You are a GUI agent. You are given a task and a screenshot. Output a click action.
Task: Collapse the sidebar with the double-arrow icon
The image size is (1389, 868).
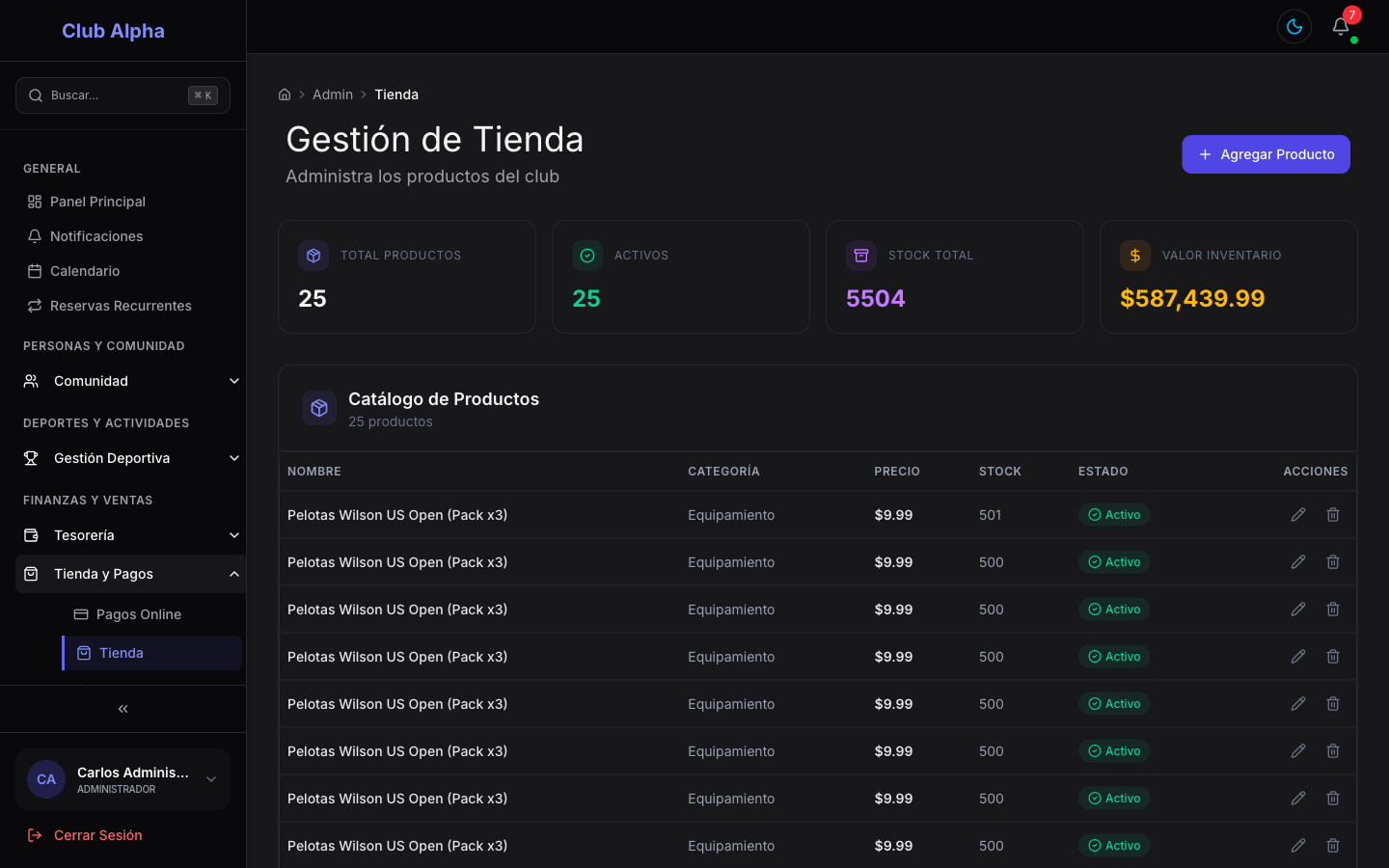(x=123, y=709)
